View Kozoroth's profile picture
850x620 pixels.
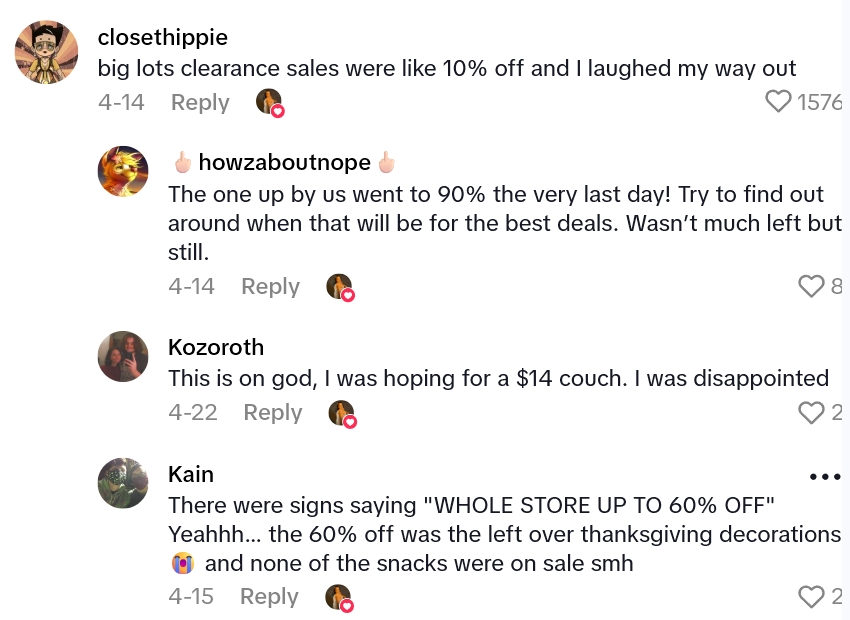click(x=123, y=357)
